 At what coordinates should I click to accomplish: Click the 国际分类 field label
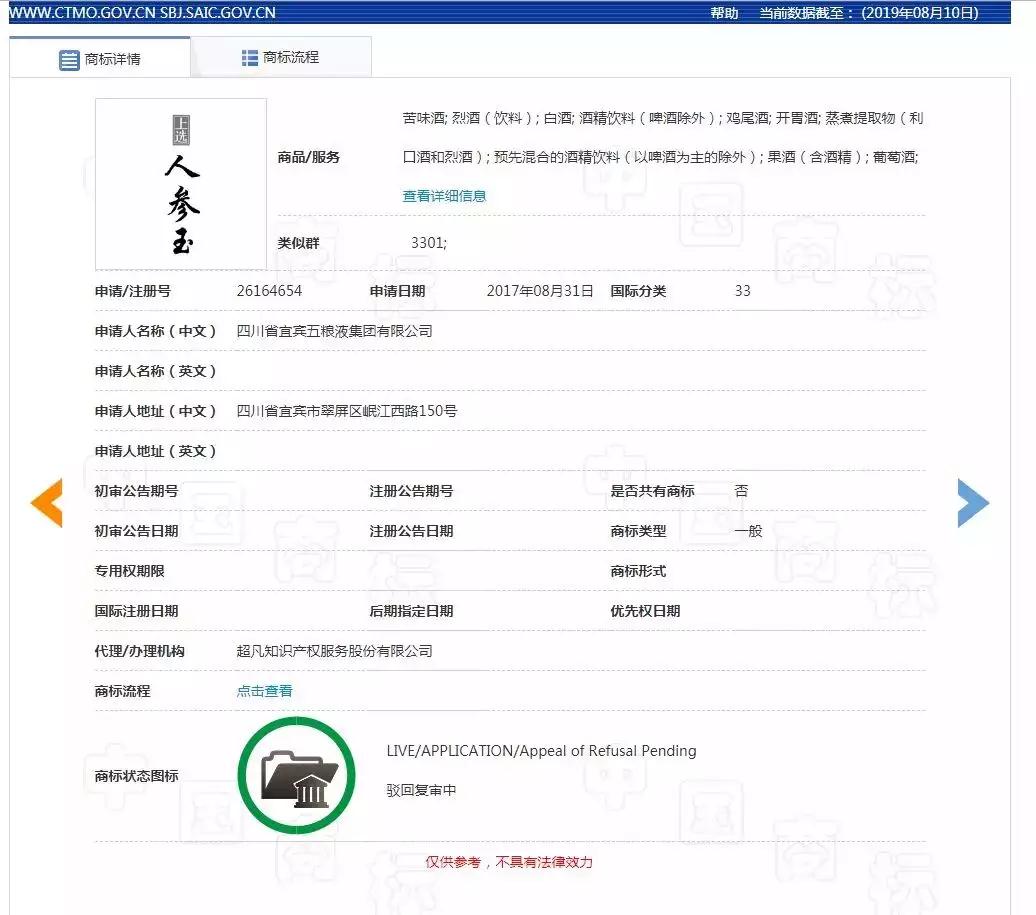click(638, 291)
